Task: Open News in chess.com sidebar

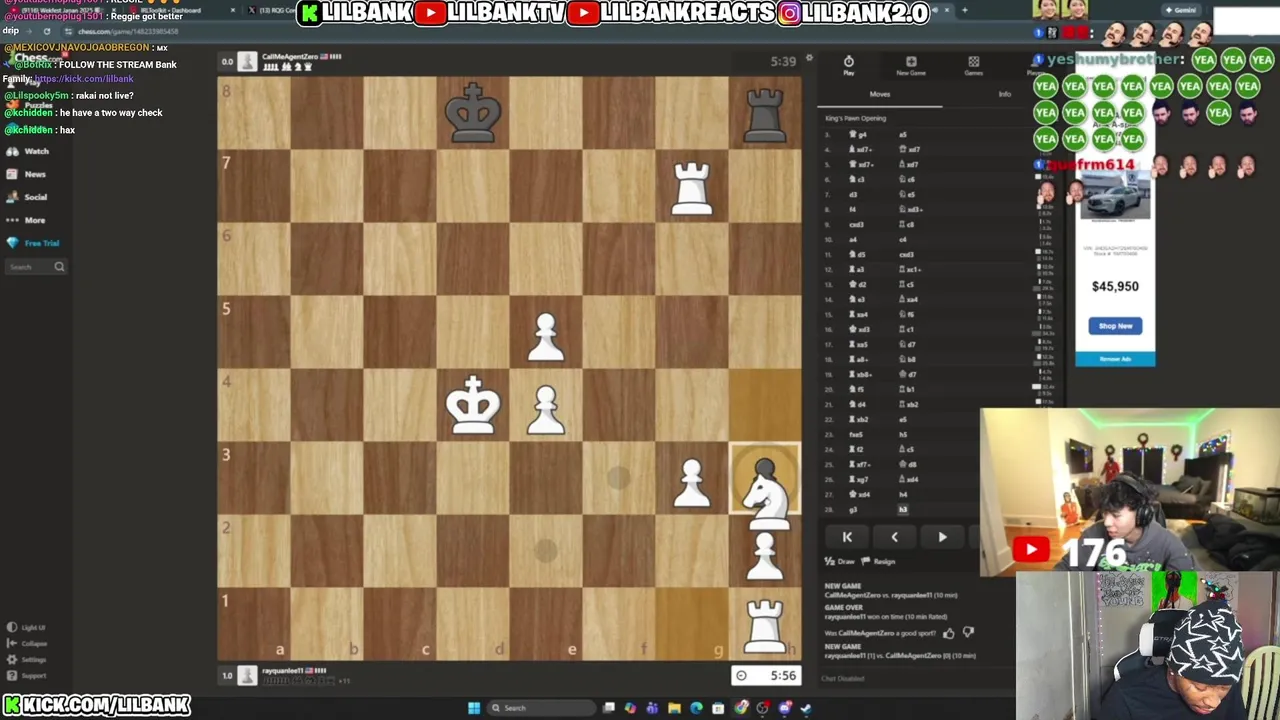Action: pos(26,174)
